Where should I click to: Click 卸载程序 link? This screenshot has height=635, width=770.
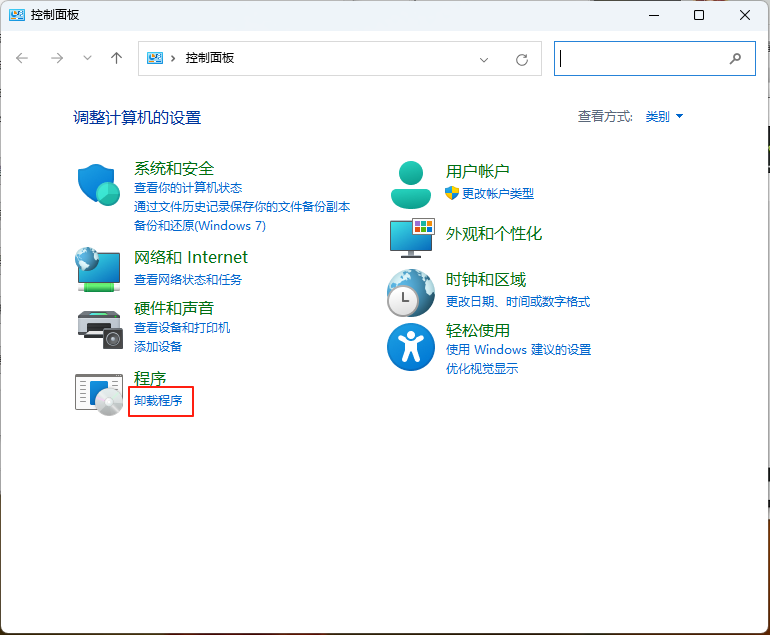(x=158, y=401)
